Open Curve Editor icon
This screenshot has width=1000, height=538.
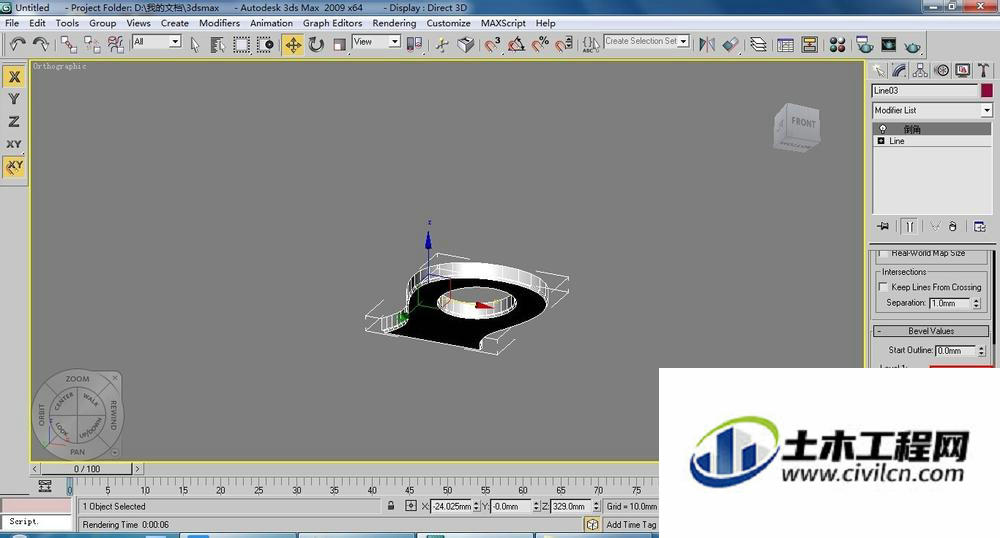point(786,45)
